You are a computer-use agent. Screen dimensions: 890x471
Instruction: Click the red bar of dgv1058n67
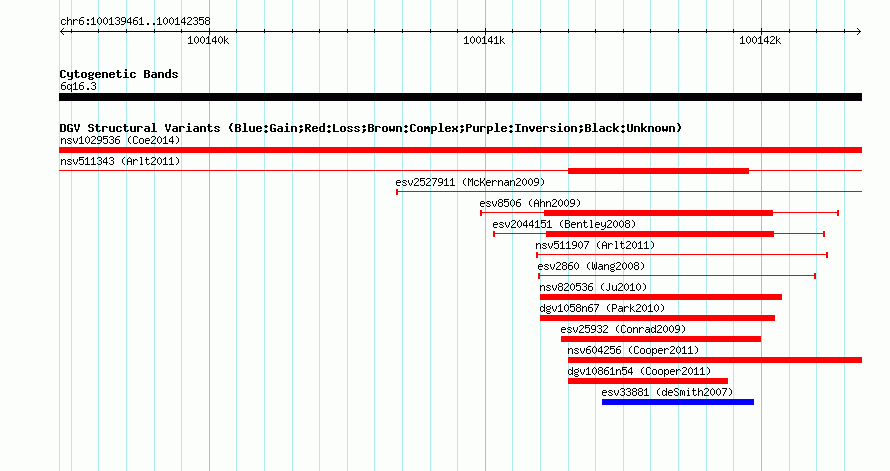click(657, 318)
